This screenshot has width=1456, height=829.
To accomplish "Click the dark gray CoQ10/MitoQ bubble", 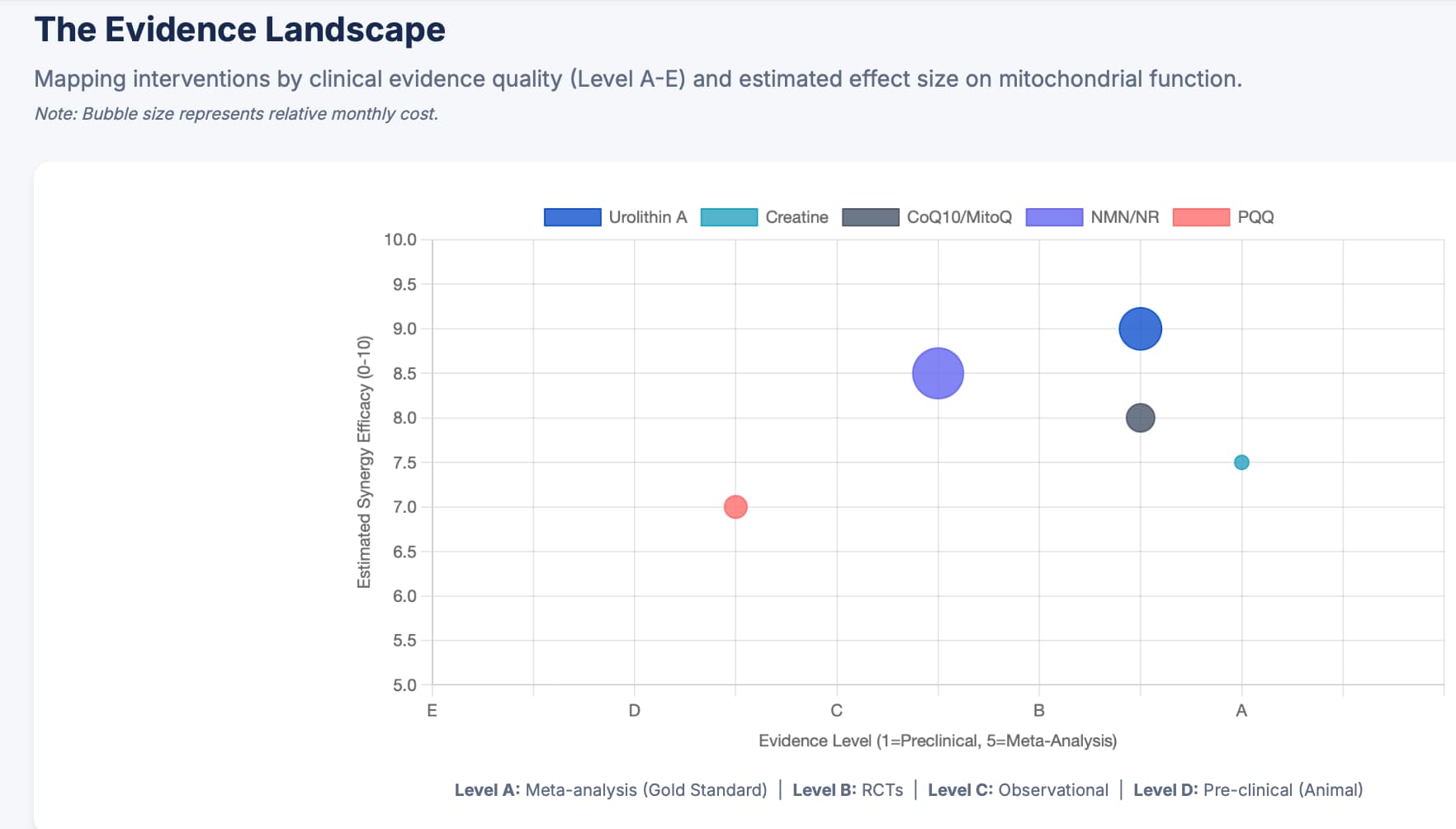I will [x=1140, y=418].
